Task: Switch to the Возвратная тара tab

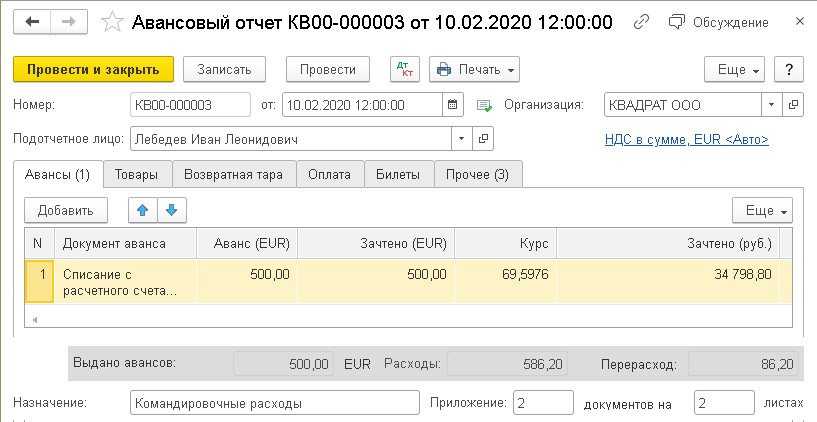Action: (233, 175)
